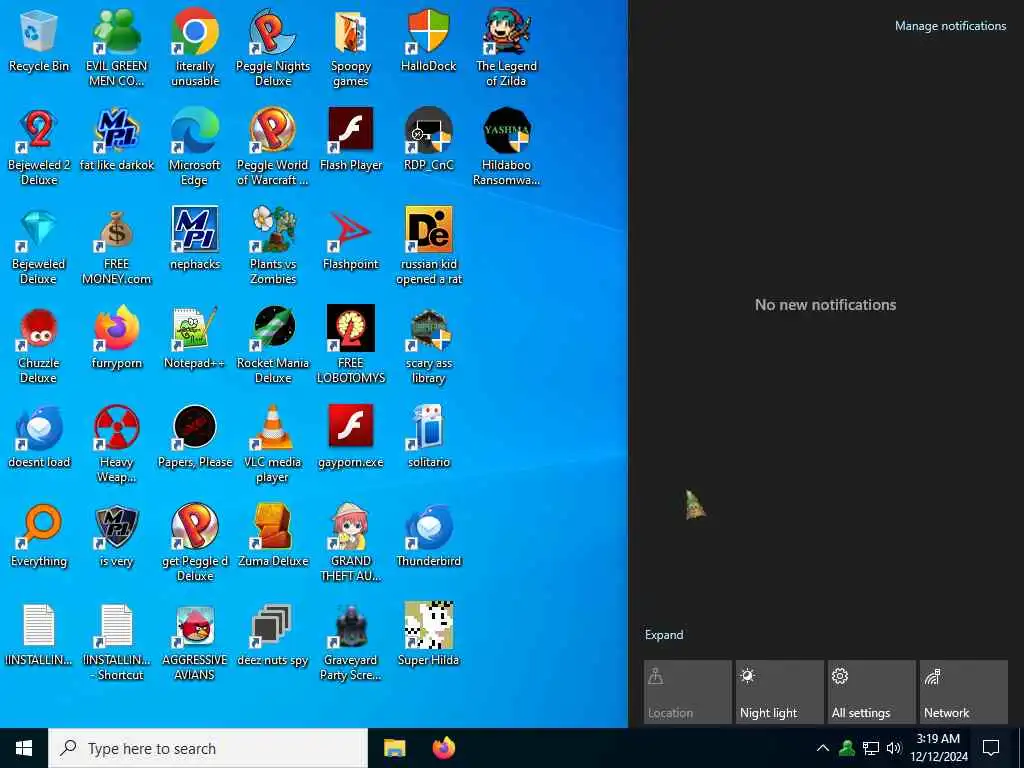
Task: Select the FREE LOBOTOMYS icon
Action: 351,346
